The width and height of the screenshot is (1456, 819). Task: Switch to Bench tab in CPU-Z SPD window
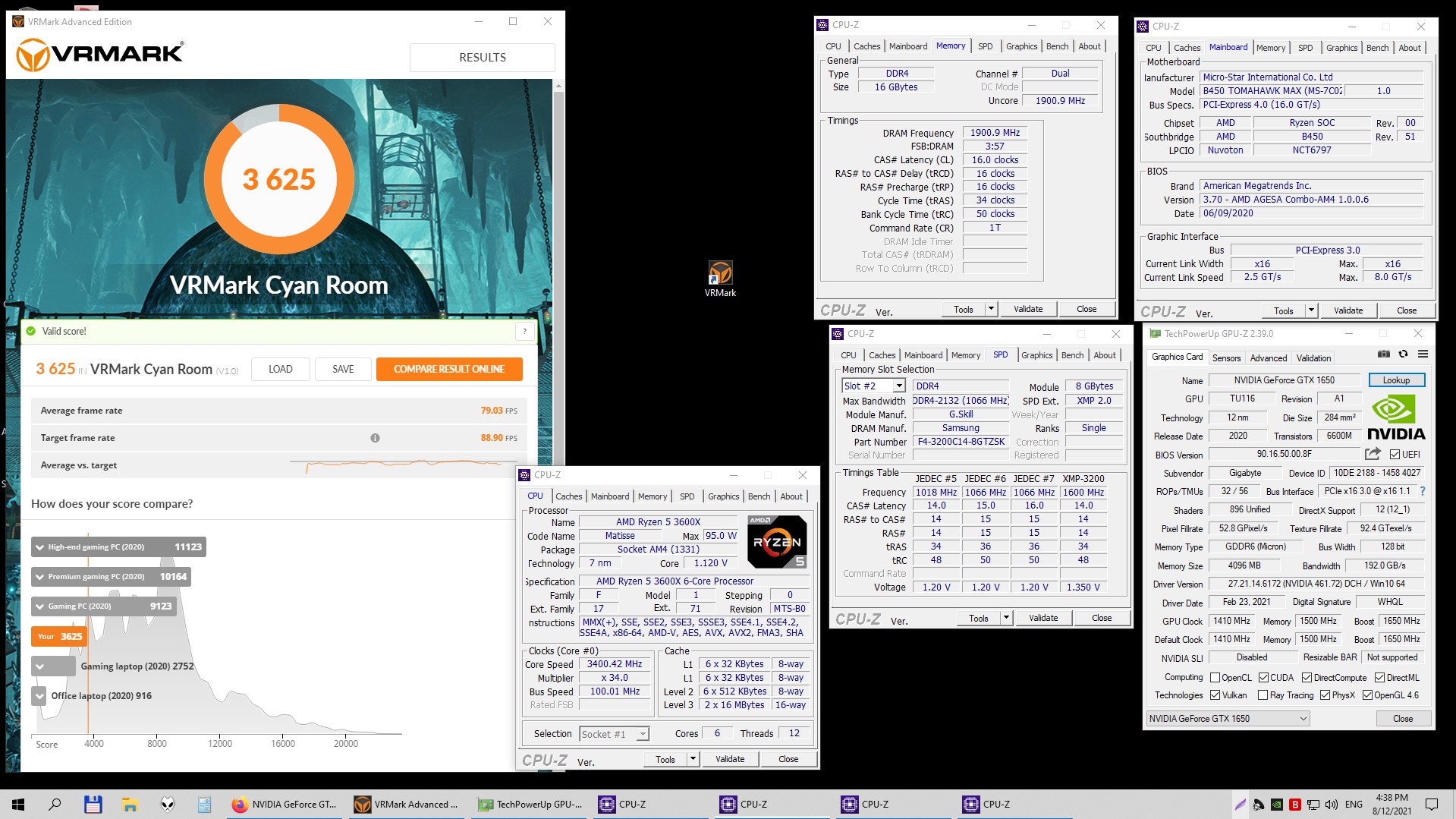(x=1072, y=355)
